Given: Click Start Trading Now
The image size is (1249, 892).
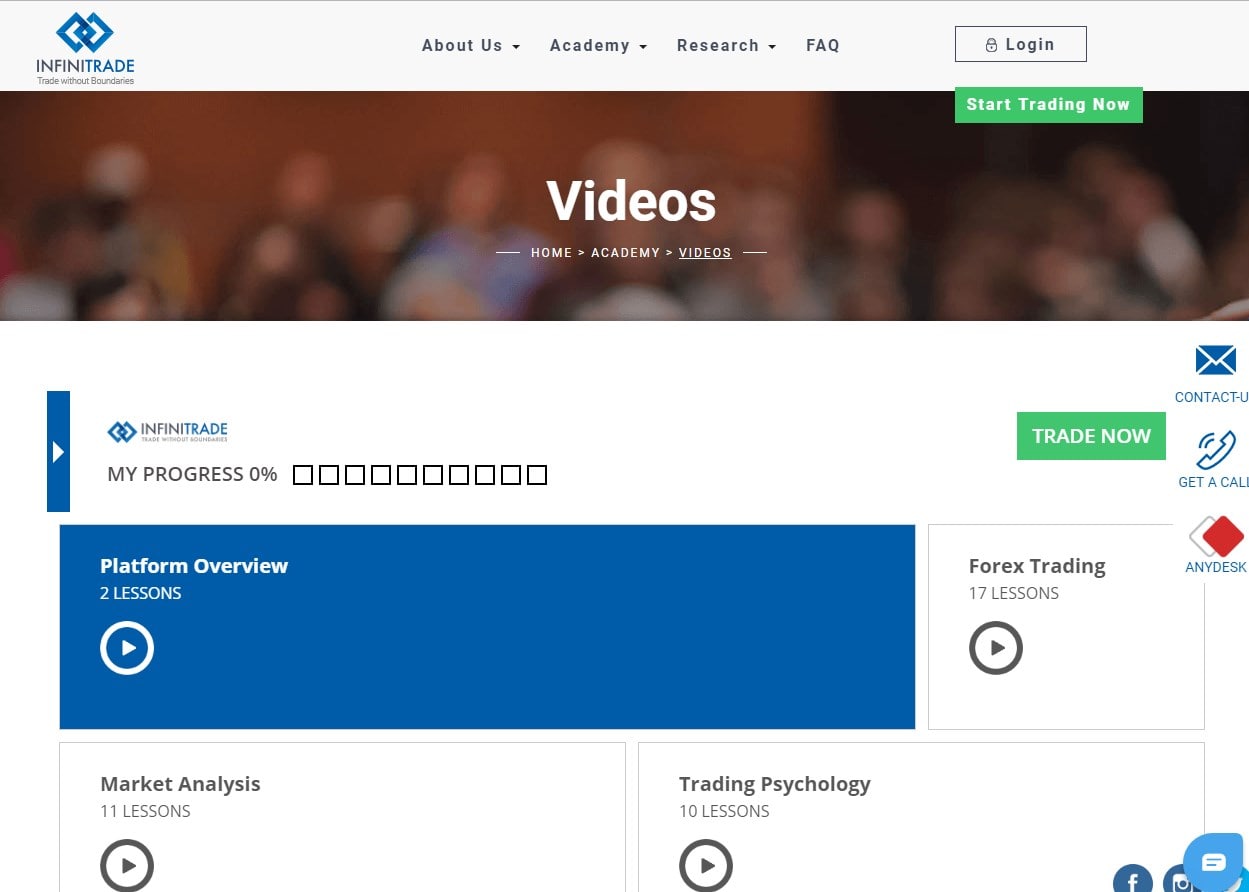Looking at the screenshot, I should [x=1048, y=104].
